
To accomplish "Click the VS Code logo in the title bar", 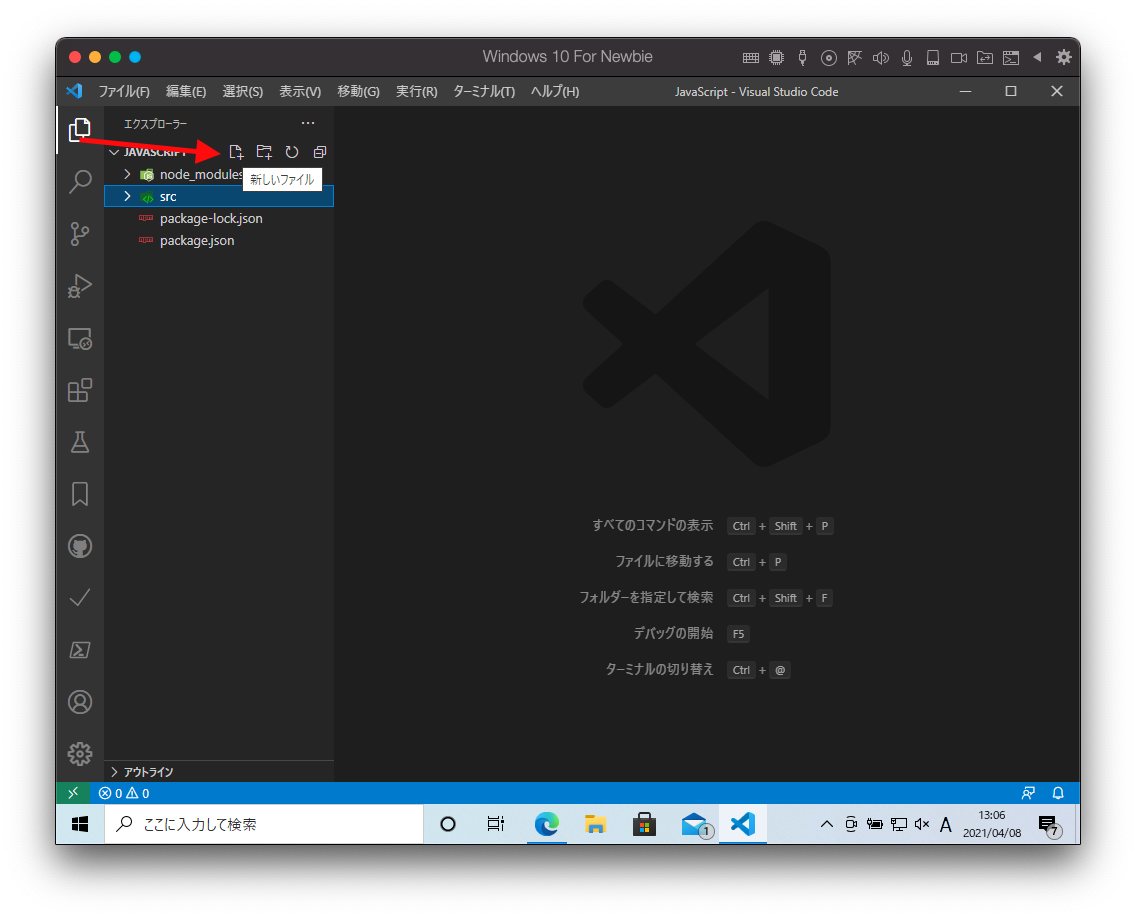I will pyautogui.click(x=74, y=91).
